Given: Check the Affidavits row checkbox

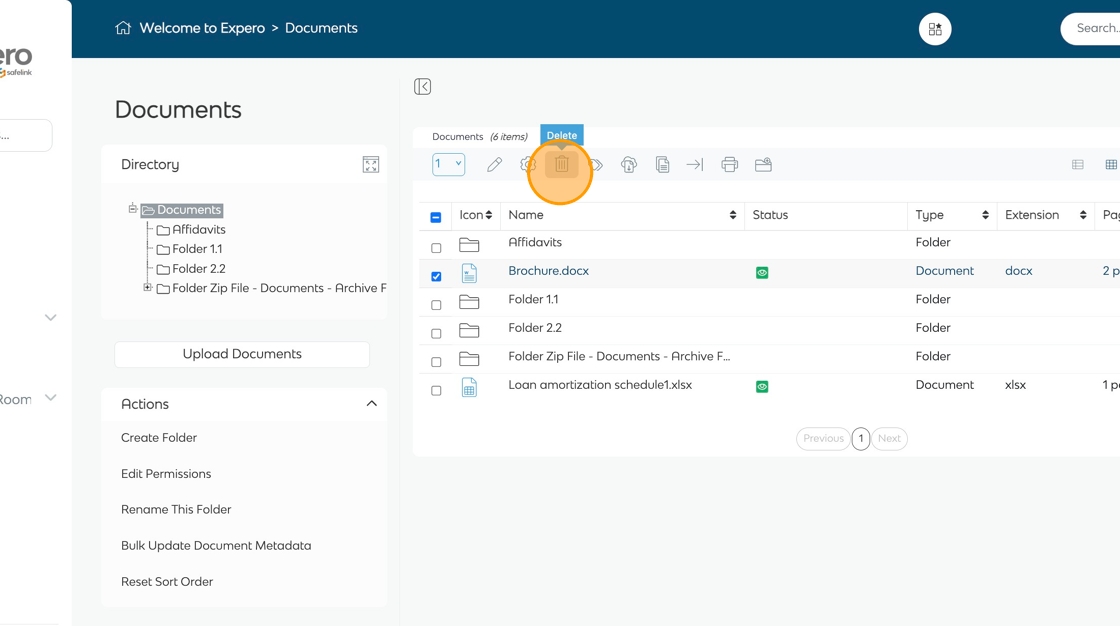Looking at the screenshot, I should 436,247.
